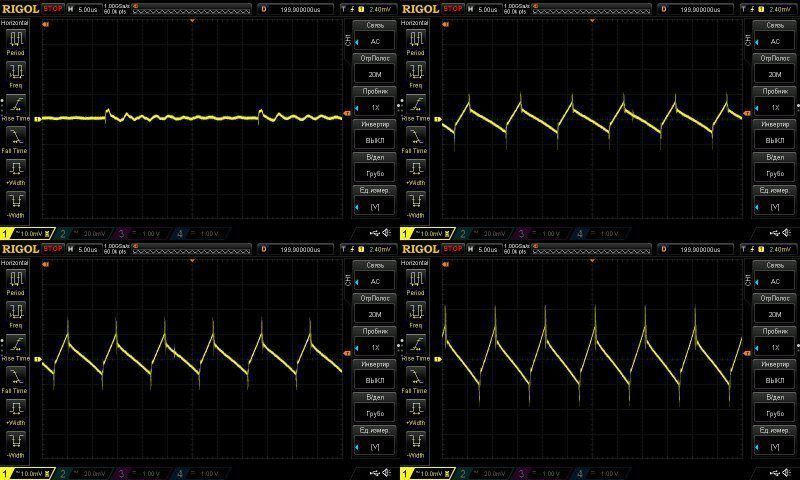This screenshot has height=480, width=800.
Task: Toggle Инвертир ВЫКЛ in bottom-left scope
Action: click(375, 374)
